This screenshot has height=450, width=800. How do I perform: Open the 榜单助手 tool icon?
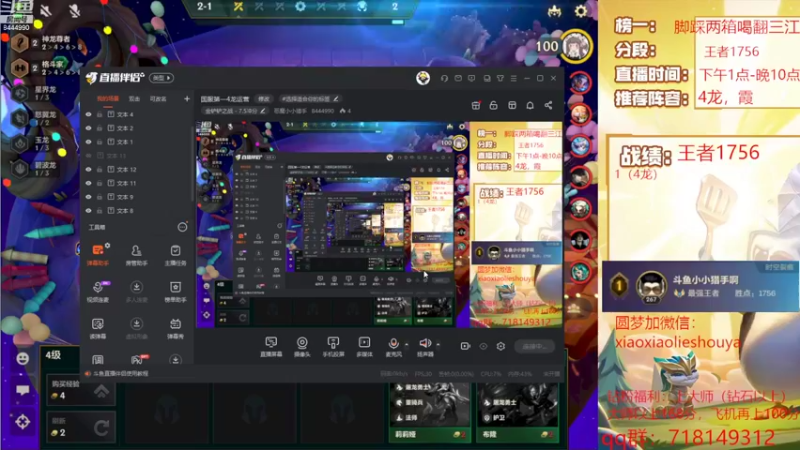[x=175, y=291]
